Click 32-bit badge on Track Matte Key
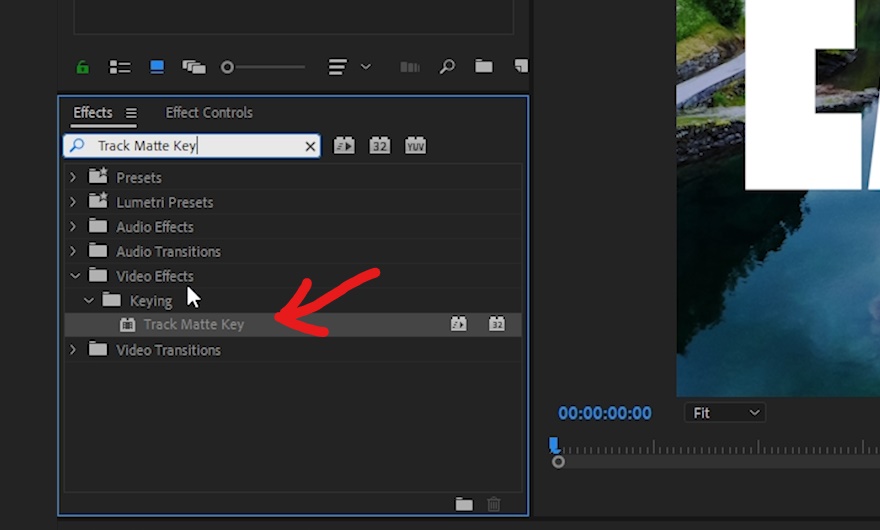Image resolution: width=880 pixels, height=530 pixels. coord(497,324)
